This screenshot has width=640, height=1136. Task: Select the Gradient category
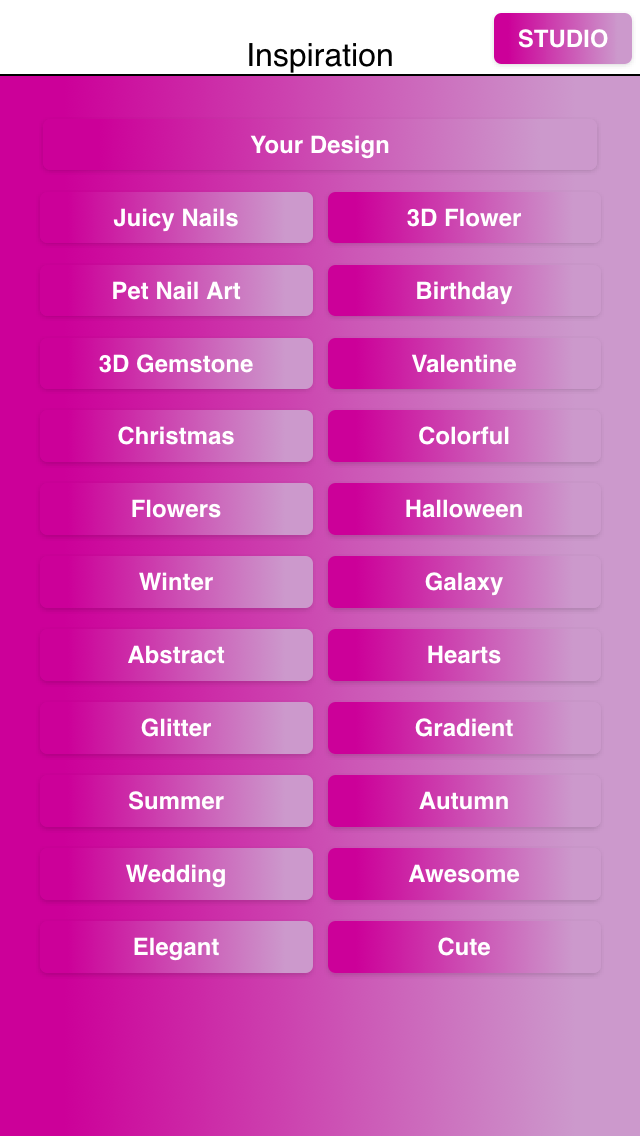[x=464, y=728]
